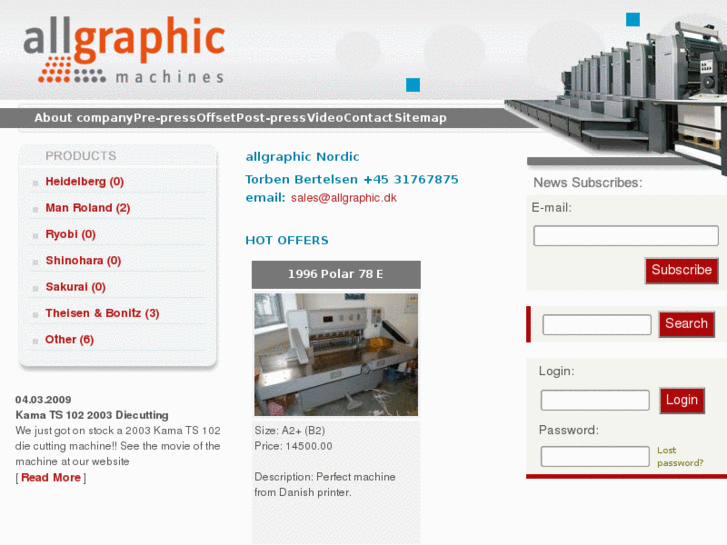Click the News Subscribes: label
Screen dimensions: 727x545
(x=587, y=183)
